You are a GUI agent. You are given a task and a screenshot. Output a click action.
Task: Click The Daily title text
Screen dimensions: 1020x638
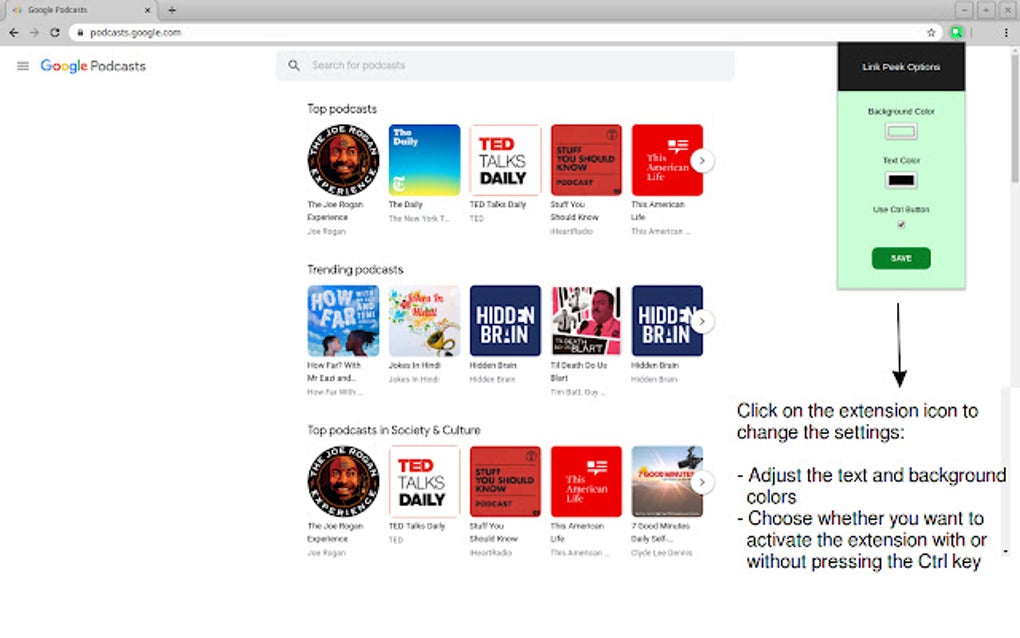(405, 204)
